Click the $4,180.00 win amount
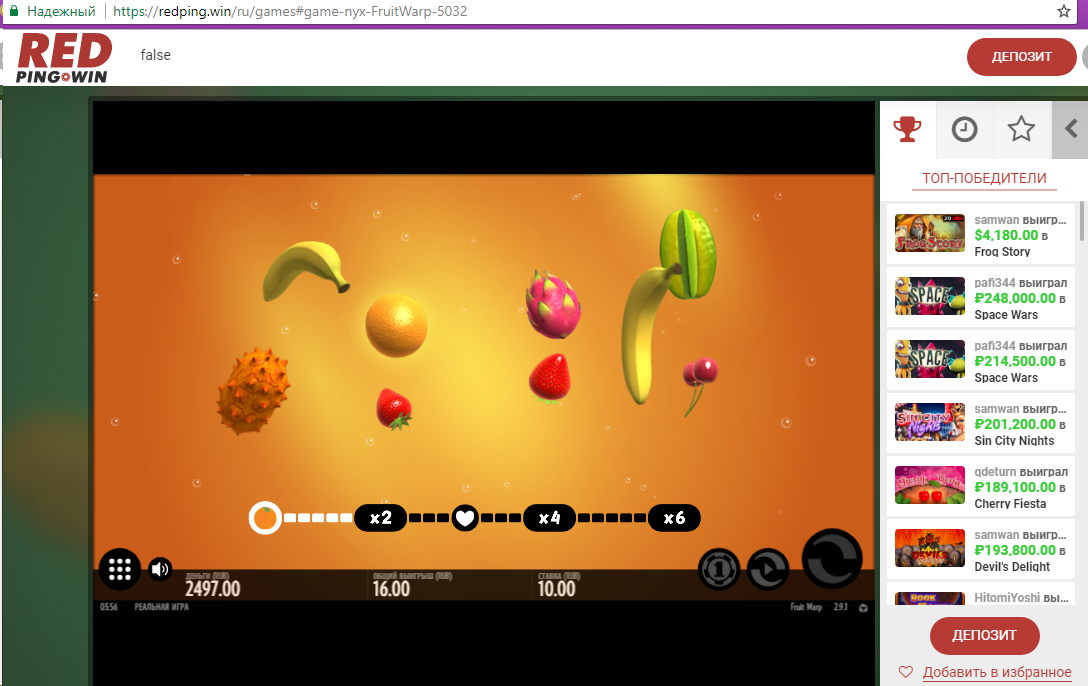The height and width of the screenshot is (686, 1088). (x=1006, y=235)
